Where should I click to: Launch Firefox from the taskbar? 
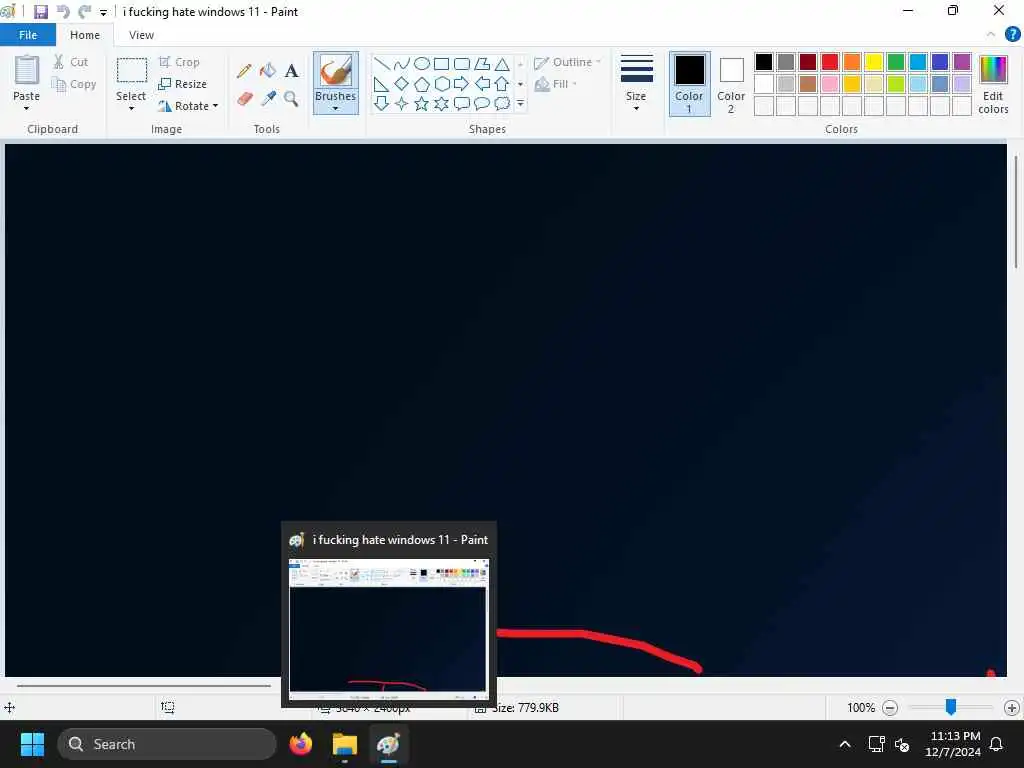[x=300, y=744]
